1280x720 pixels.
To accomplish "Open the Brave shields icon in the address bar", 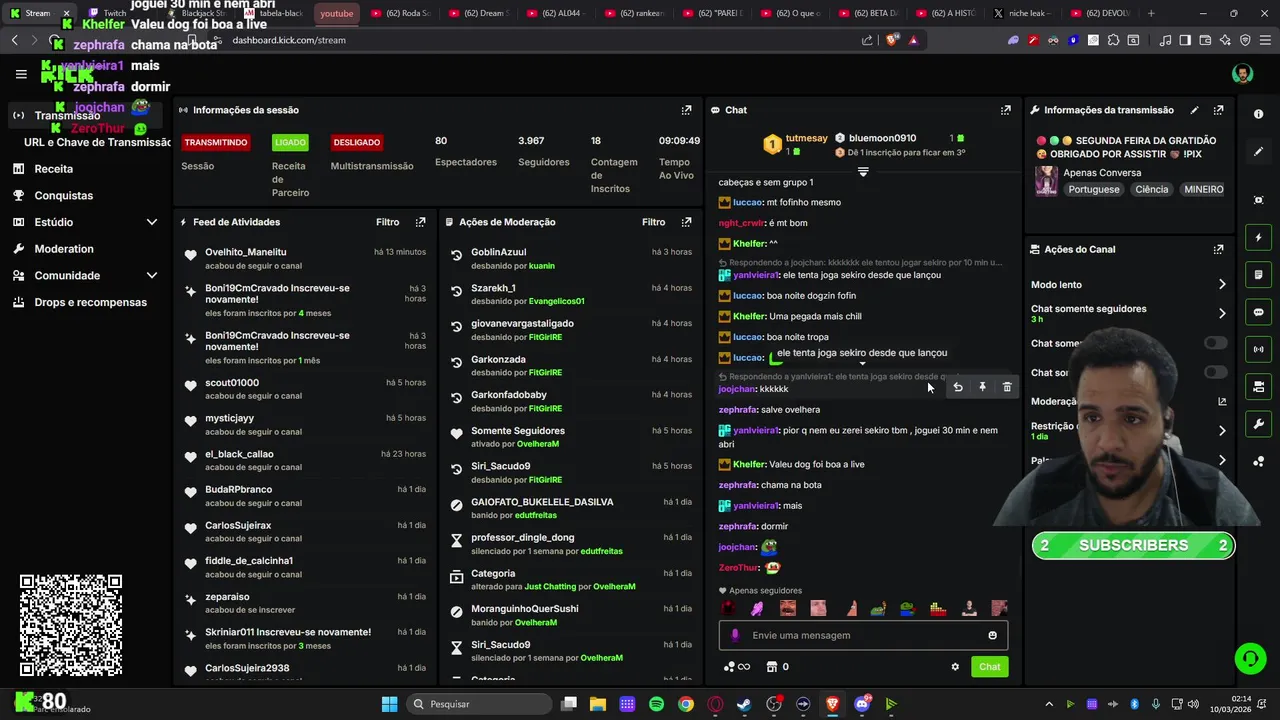I will [892, 40].
